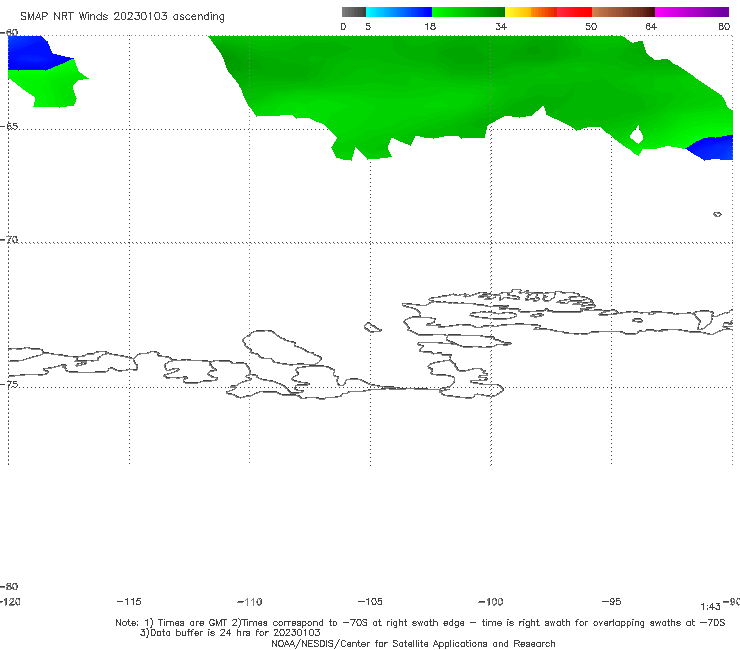Click the swath time stamp '1:43'

point(710,607)
